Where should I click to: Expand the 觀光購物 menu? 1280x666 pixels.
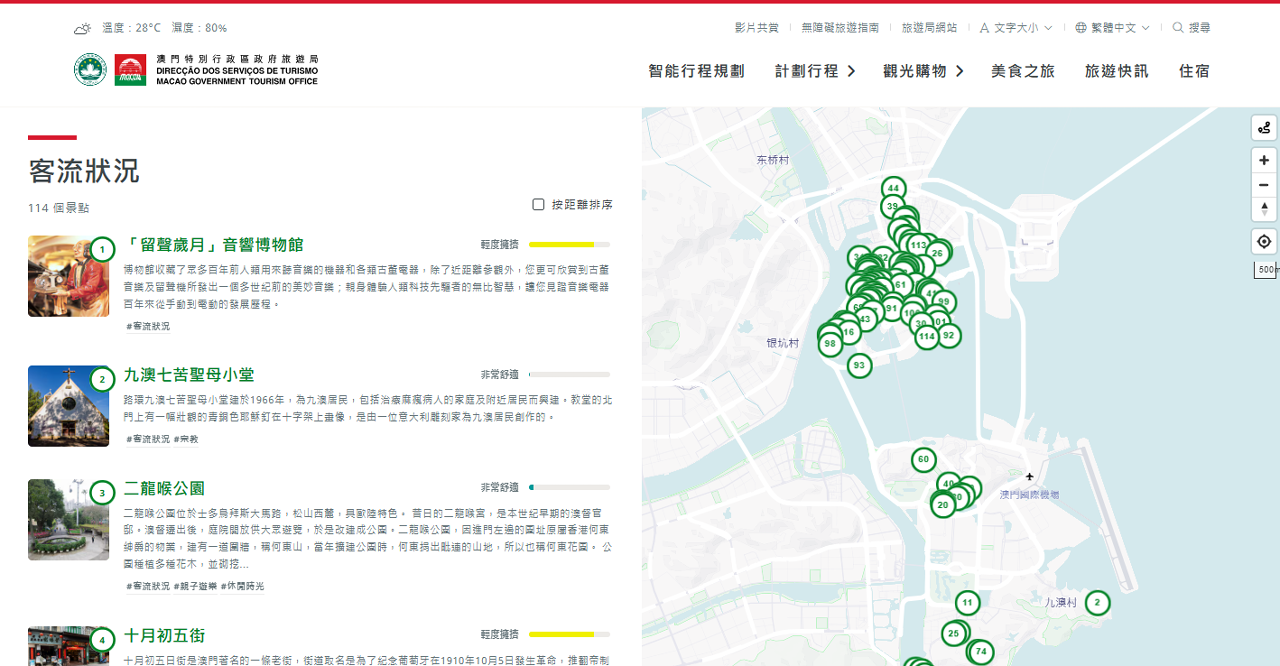922,71
